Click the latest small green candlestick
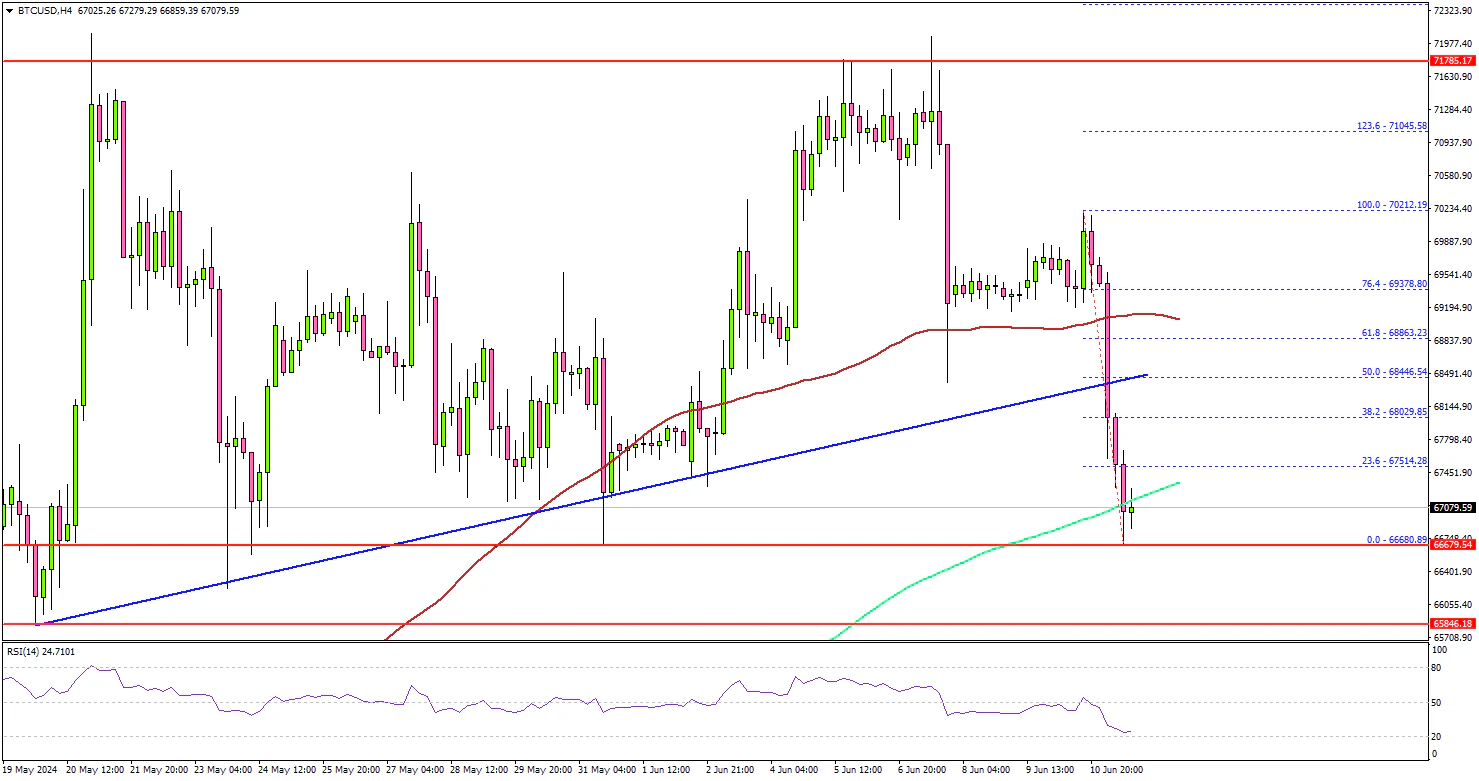The image size is (1479, 781). pos(1132,510)
